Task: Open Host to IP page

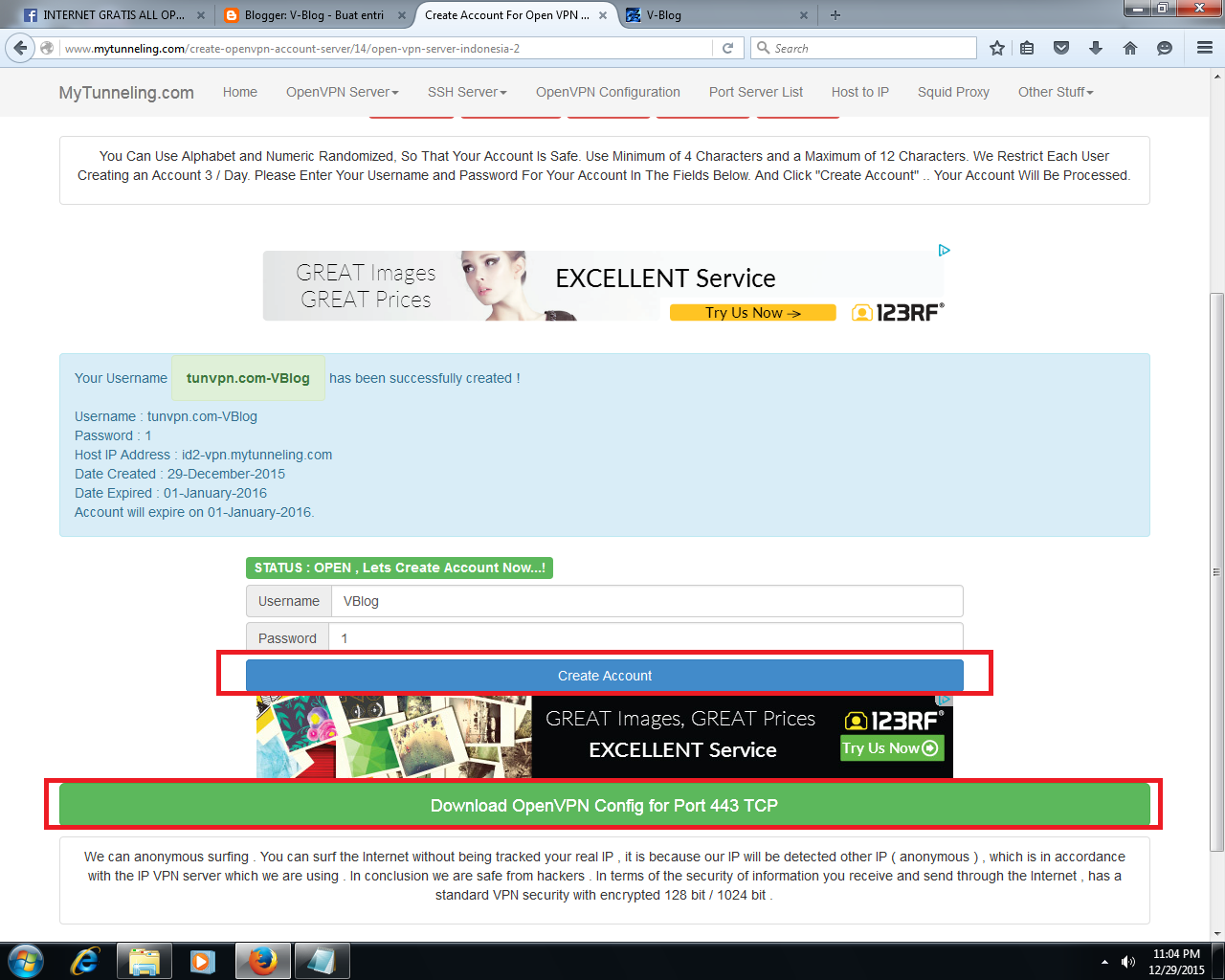Action: click(x=860, y=92)
